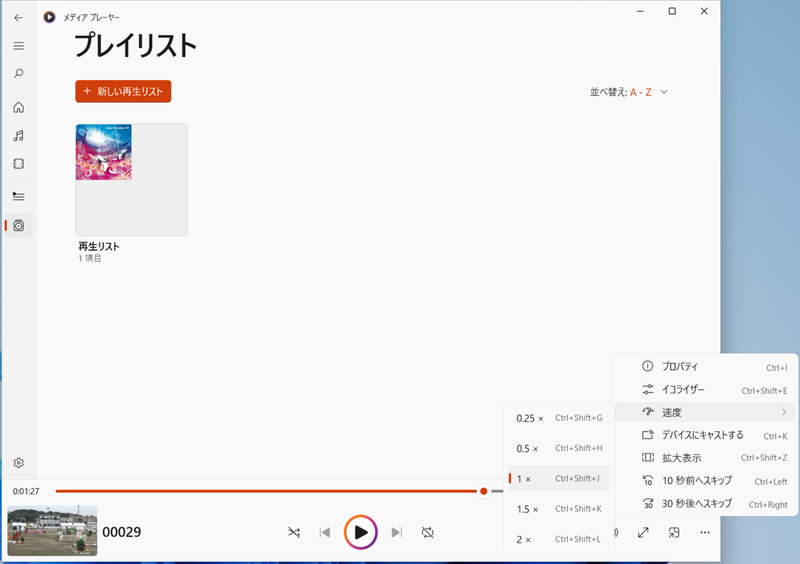800x564 pixels.
Task: Click the メディア プレーヤー app logo
Action: pos(49,17)
